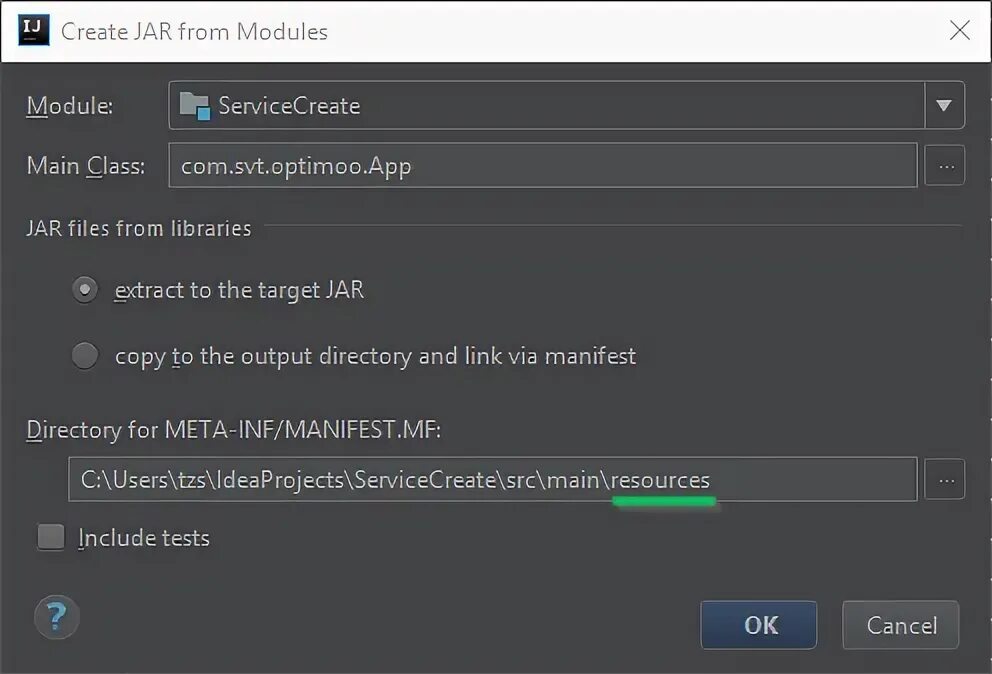Click the module folder icon beside ServiceCreate
The height and width of the screenshot is (674, 992).
pos(194,106)
